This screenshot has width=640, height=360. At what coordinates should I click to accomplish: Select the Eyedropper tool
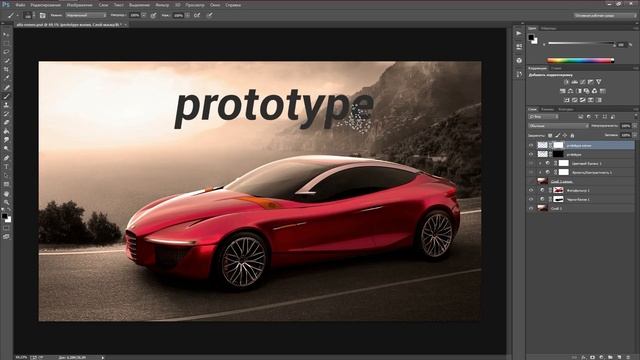pos(6,78)
